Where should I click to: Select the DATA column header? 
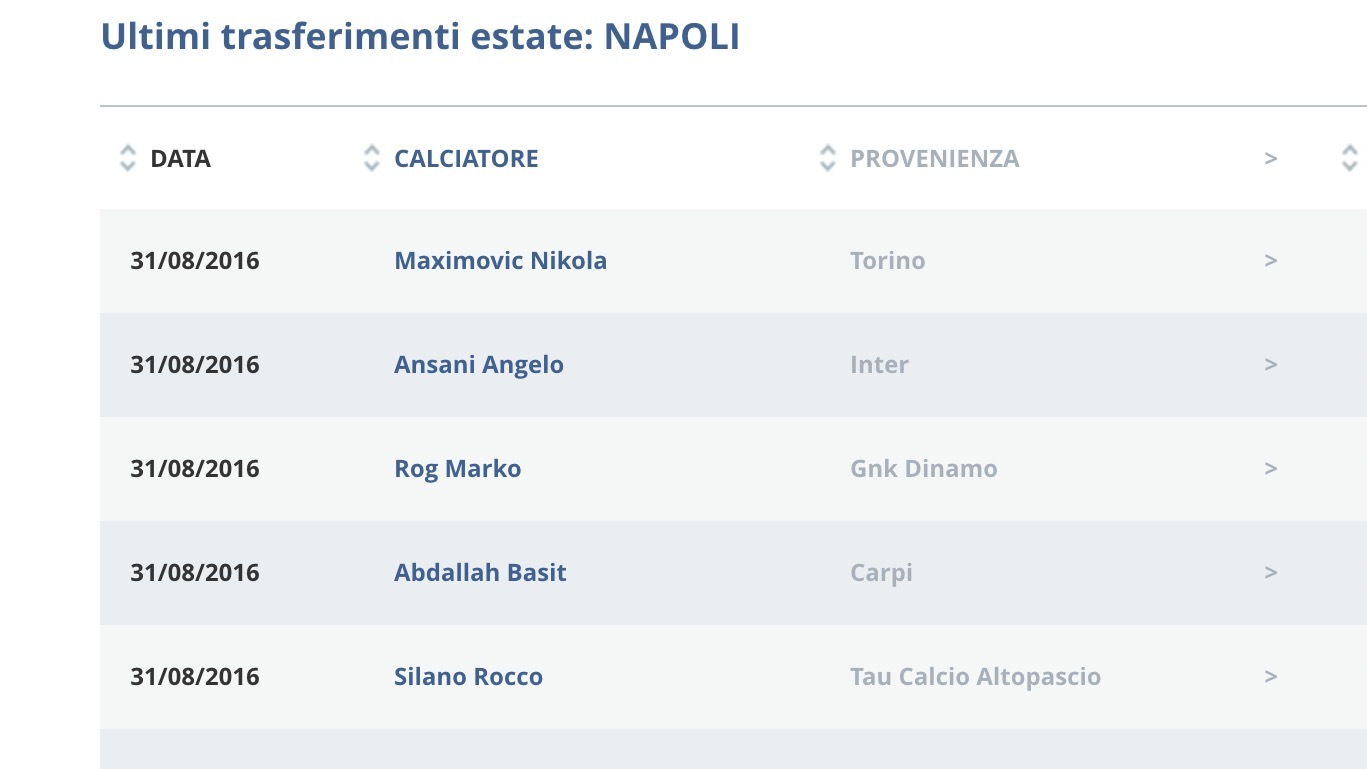pos(180,159)
